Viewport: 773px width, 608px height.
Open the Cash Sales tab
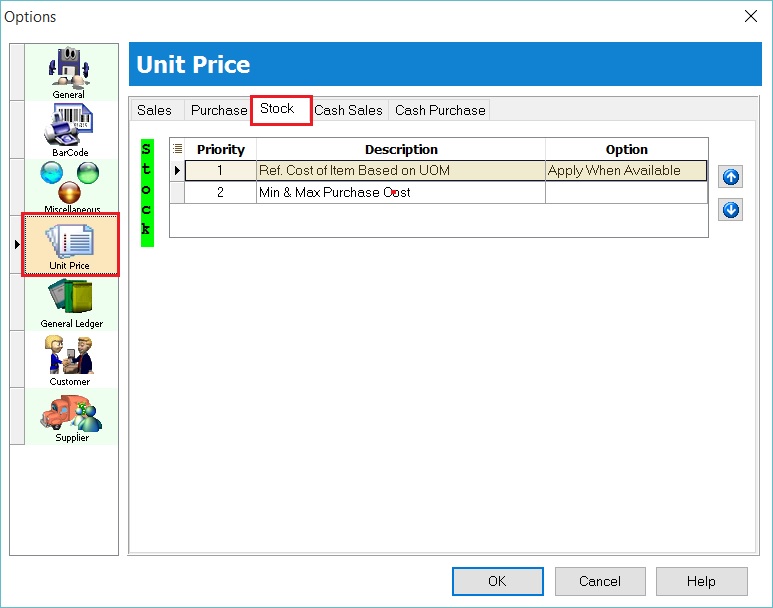[x=348, y=110]
